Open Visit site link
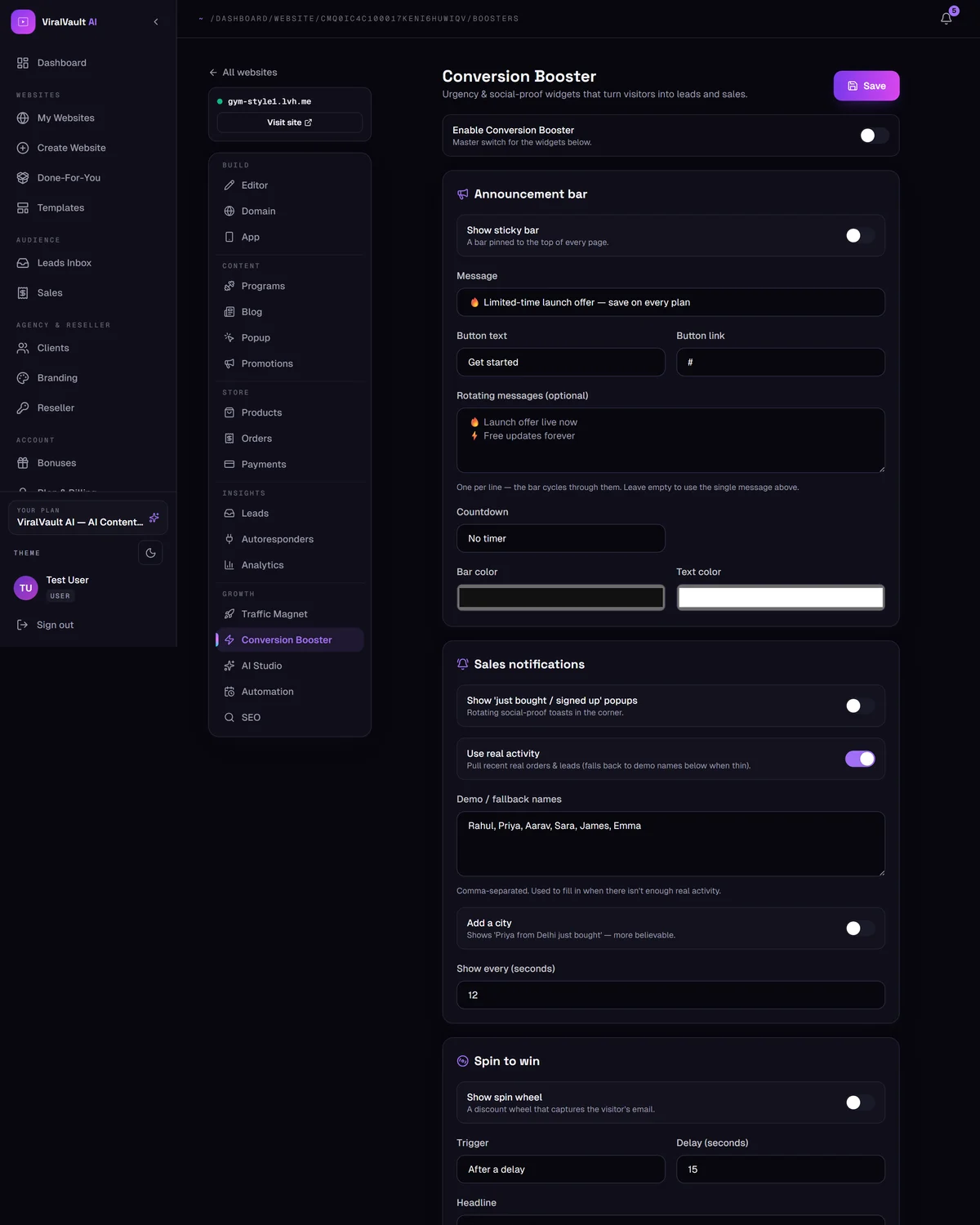 coord(290,122)
